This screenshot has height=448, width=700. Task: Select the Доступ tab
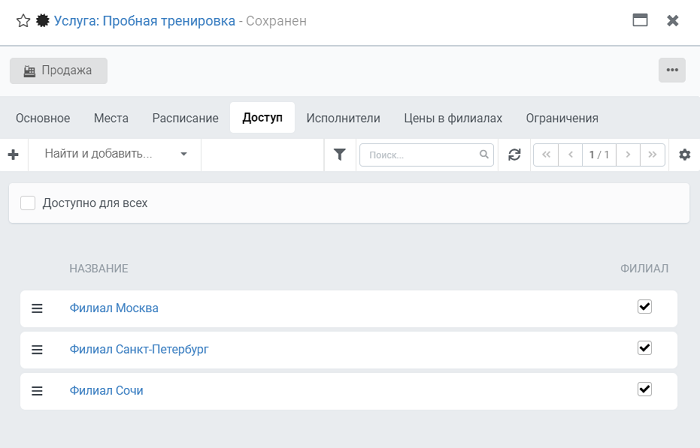(x=262, y=118)
